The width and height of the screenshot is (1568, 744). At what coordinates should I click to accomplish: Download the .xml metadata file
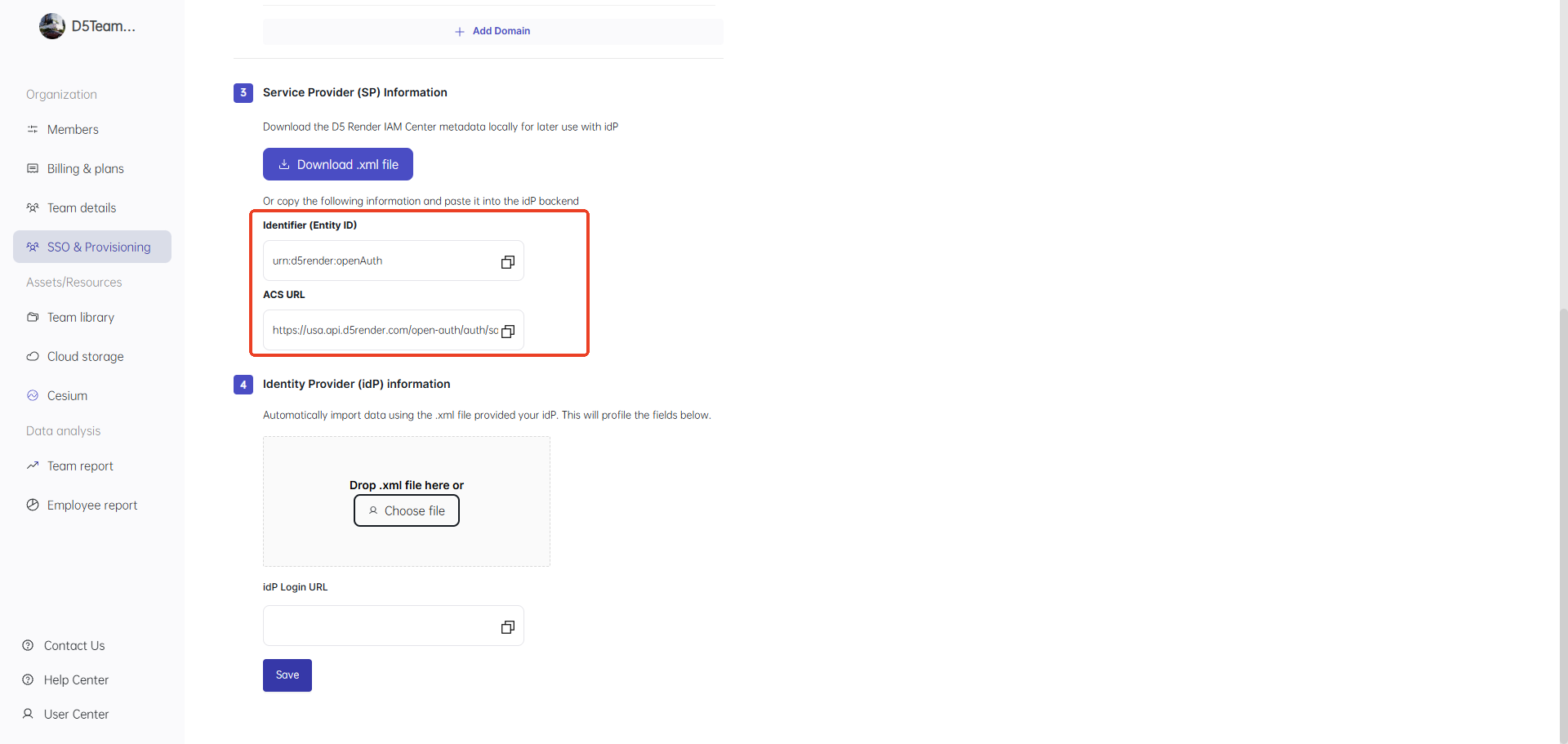point(338,165)
